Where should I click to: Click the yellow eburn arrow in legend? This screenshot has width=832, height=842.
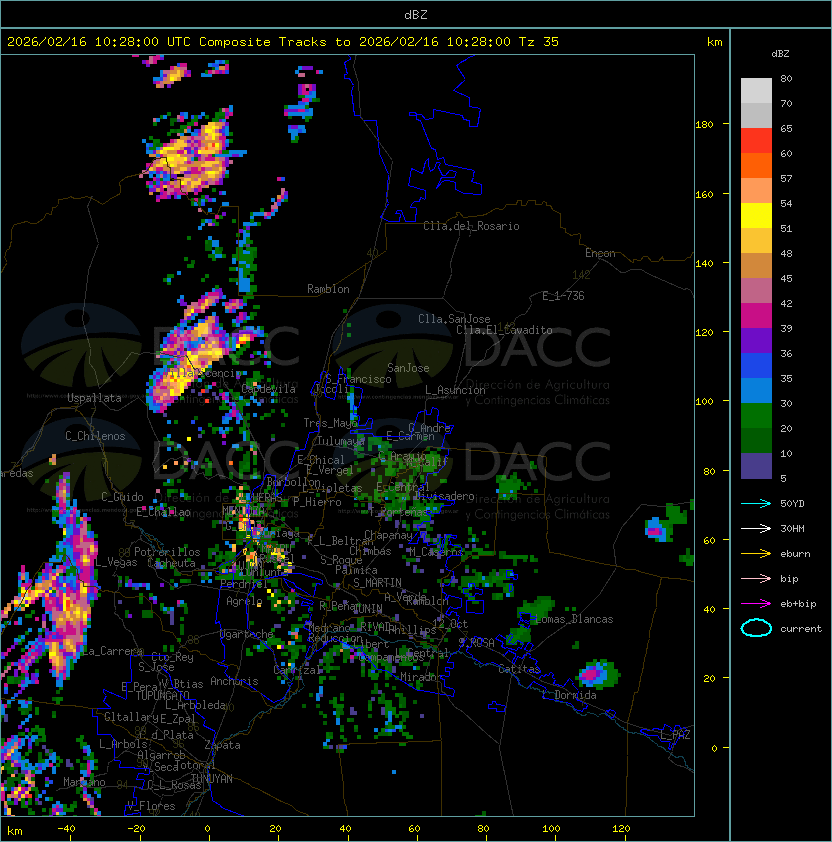click(x=756, y=554)
